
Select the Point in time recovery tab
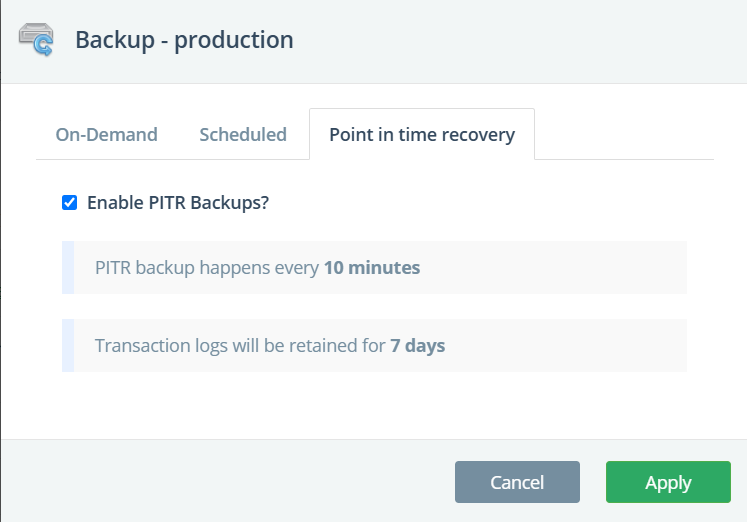tap(422, 134)
